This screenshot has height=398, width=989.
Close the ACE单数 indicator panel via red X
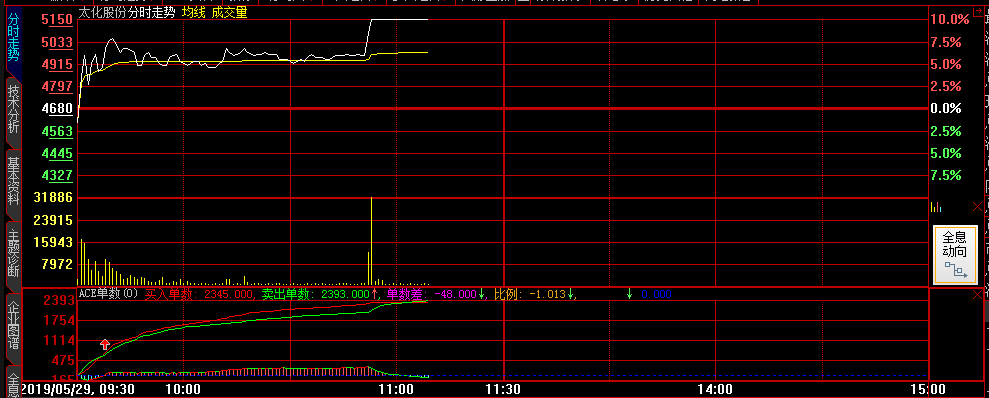point(977,295)
